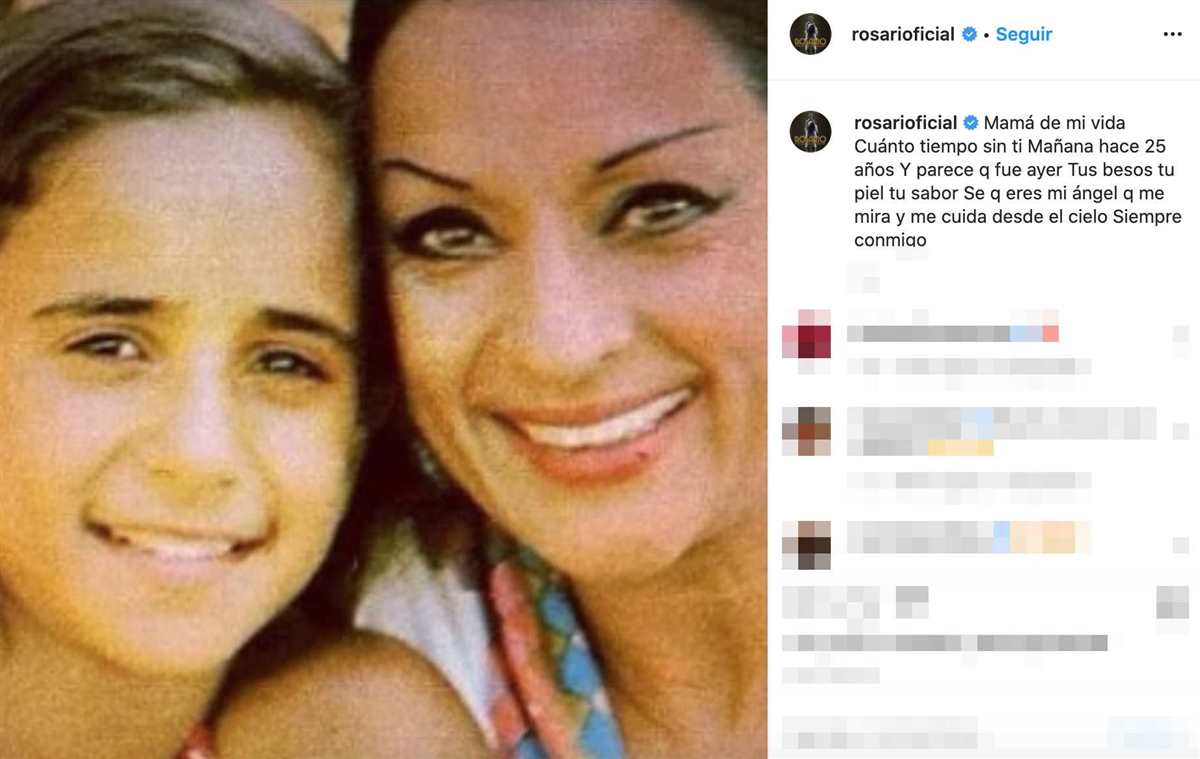Click the Seguir follow button
The width and height of the screenshot is (1200, 759).
pyautogui.click(x=1024, y=34)
